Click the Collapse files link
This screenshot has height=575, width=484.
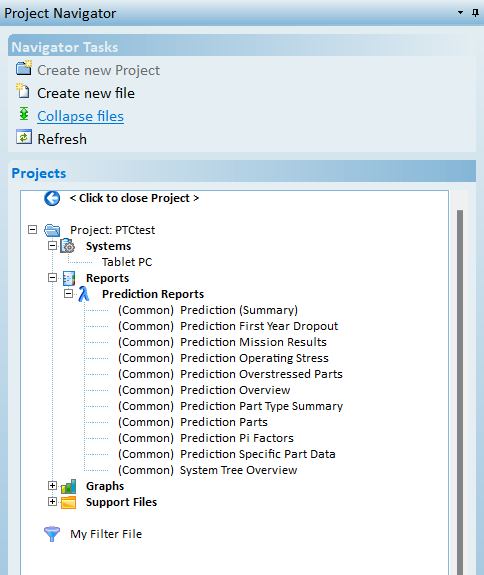(x=81, y=116)
